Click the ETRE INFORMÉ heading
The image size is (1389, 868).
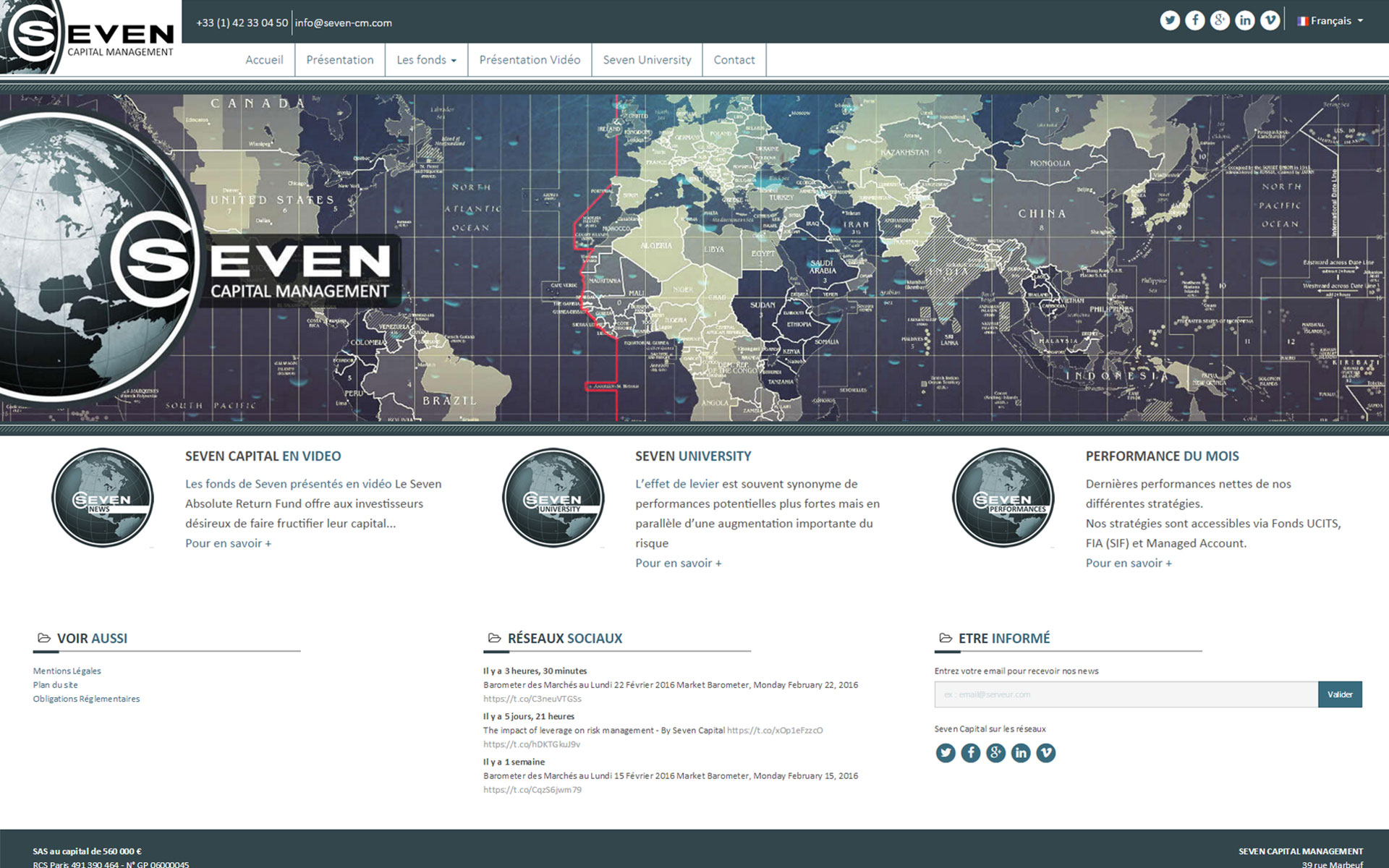coord(1004,639)
